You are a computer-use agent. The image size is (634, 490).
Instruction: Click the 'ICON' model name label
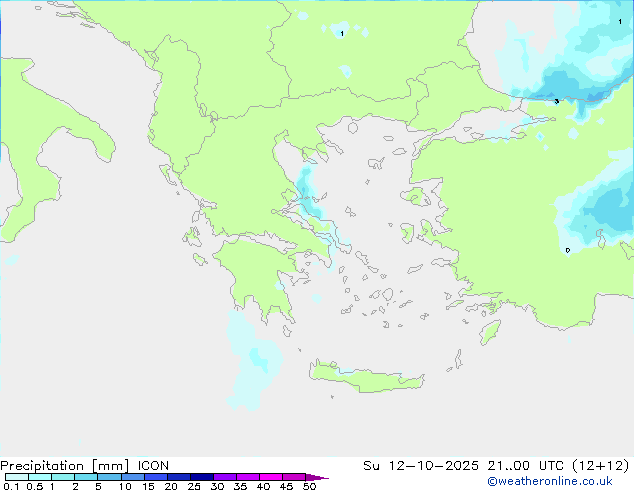tap(153, 466)
